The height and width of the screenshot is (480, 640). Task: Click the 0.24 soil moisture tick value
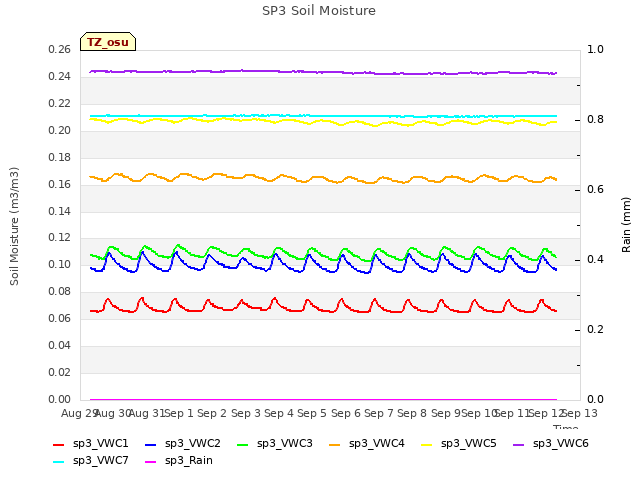pos(60,77)
